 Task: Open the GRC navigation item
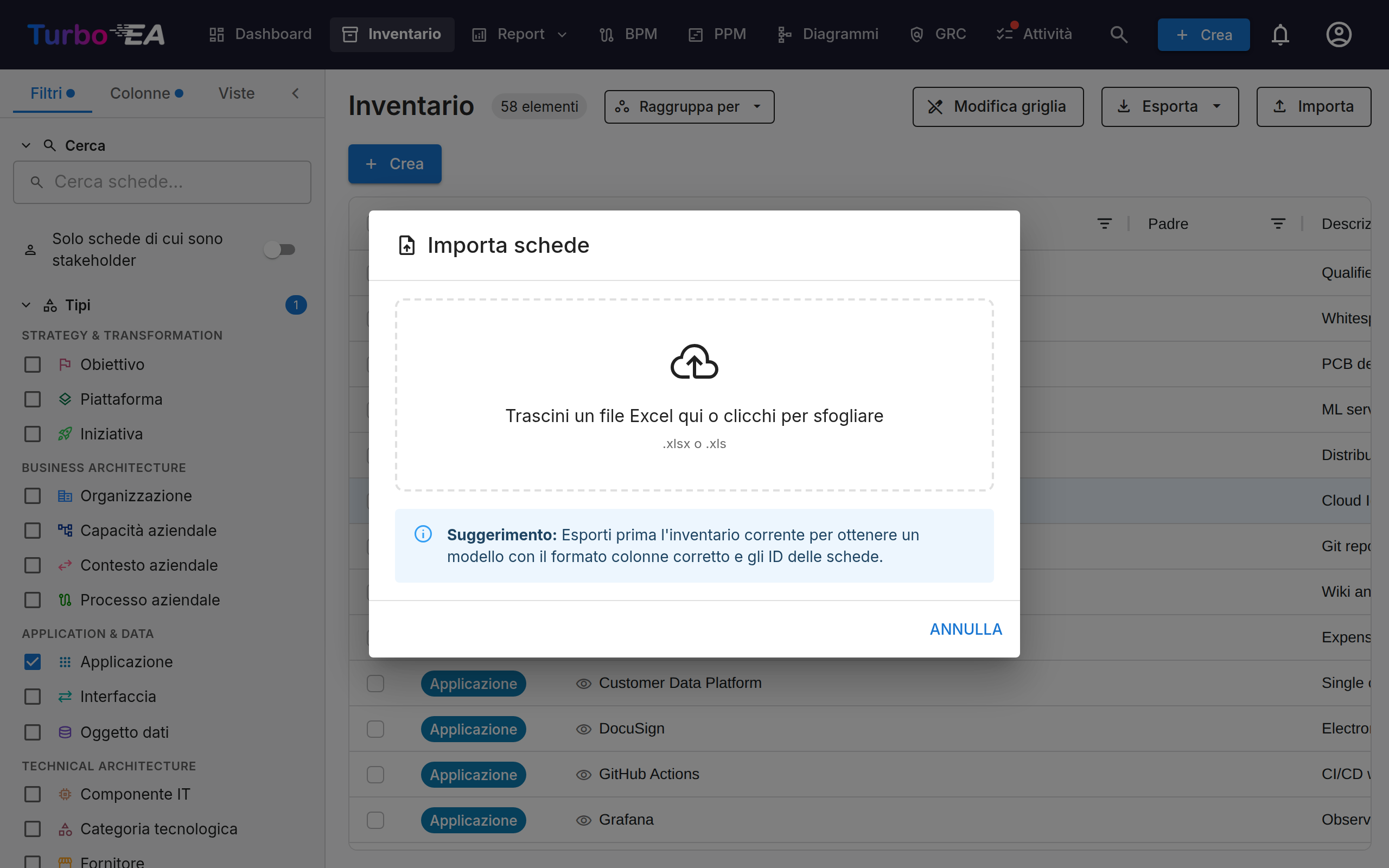[937, 34]
